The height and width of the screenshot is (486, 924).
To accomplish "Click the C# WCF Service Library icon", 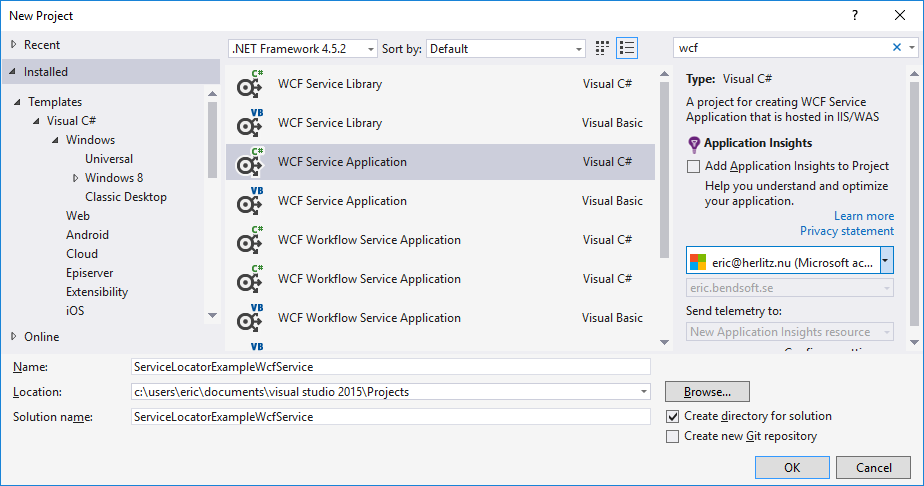I will [249, 85].
